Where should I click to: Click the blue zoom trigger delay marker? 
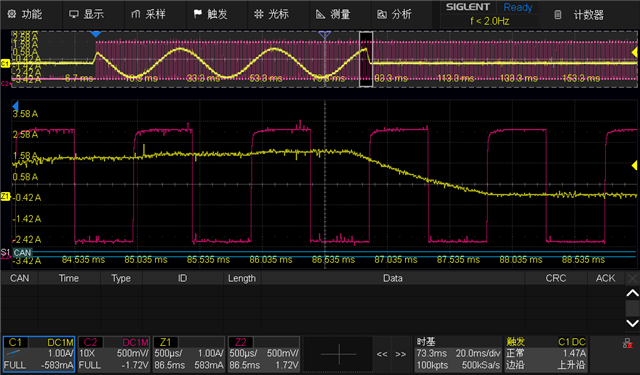tap(15, 107)
